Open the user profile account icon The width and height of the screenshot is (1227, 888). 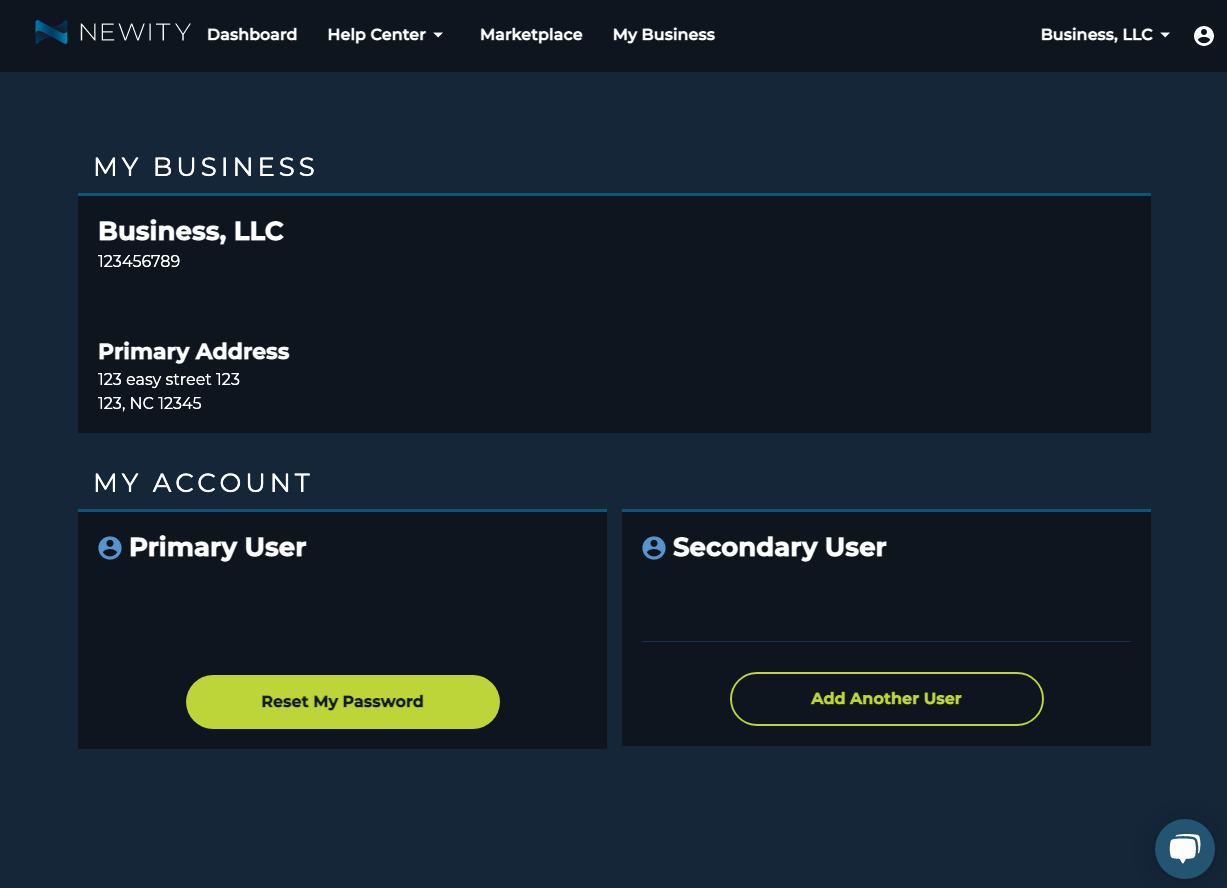coord(1203,35)
